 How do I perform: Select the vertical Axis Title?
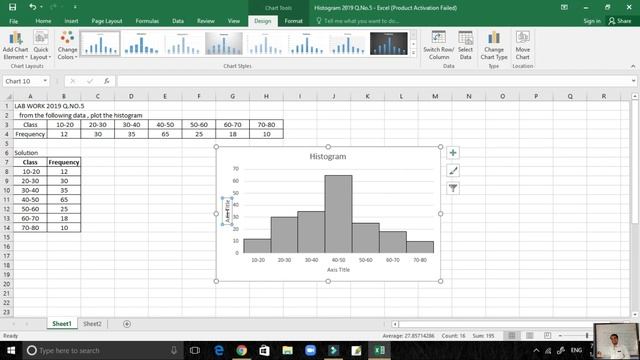pyautogui.click(x=227, y=211)
